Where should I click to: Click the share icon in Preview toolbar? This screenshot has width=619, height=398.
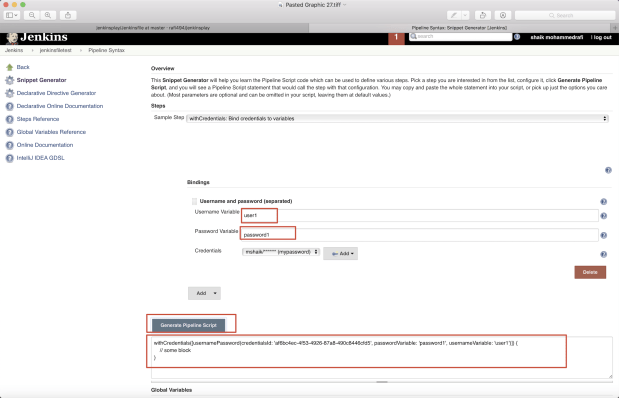coord(68,15)
